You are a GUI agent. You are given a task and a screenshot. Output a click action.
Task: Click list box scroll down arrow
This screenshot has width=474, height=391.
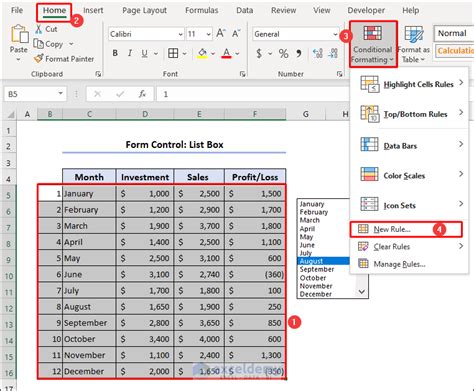(362, 292)
